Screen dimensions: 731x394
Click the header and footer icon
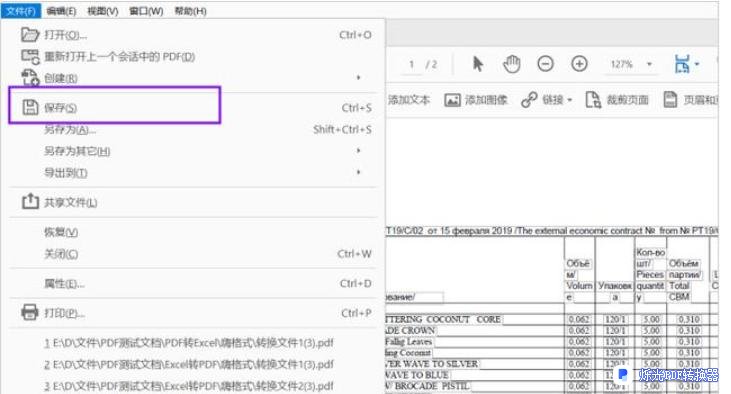point(670,100)
